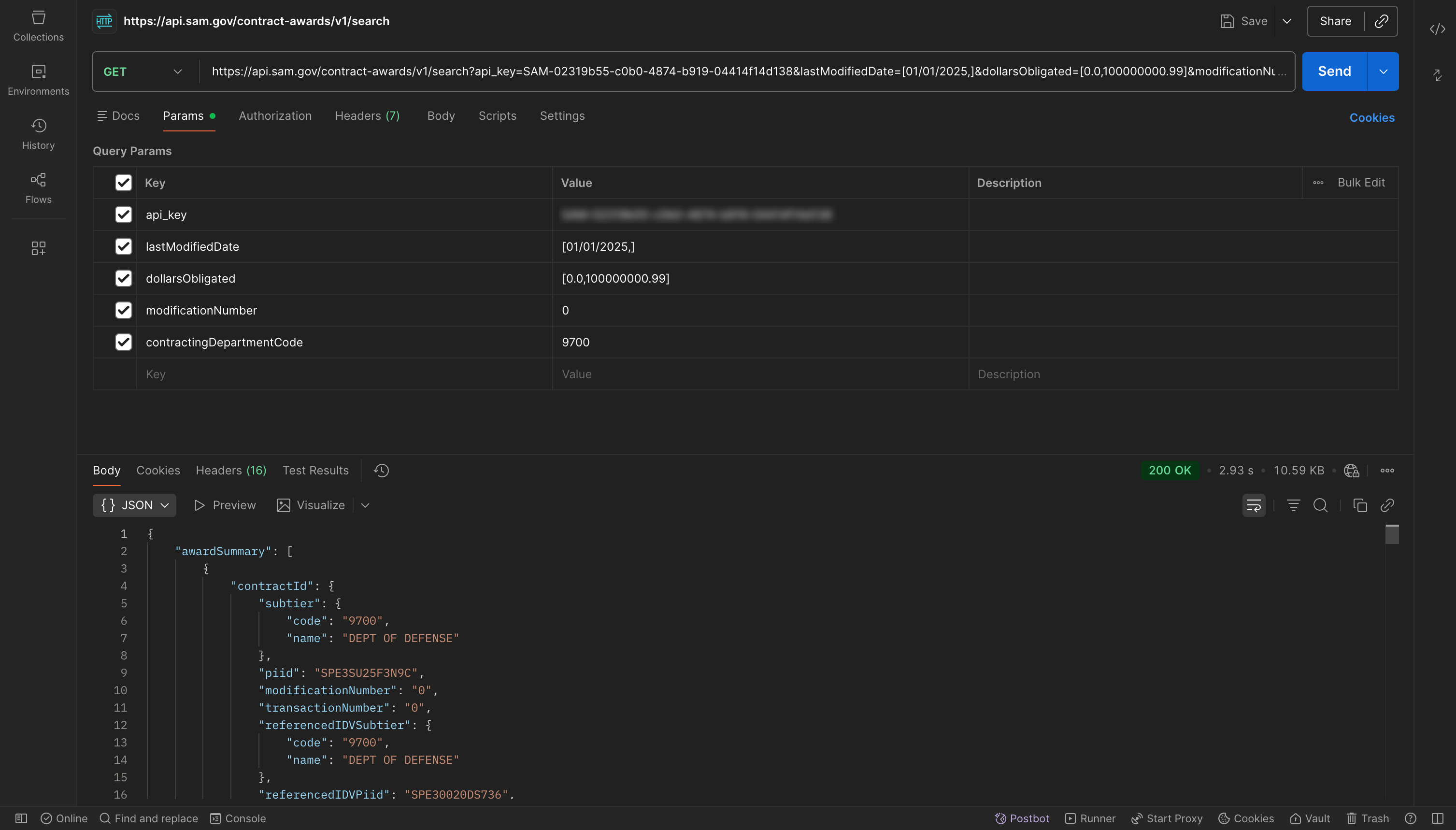Open the request Body tab

coord(441,116)
